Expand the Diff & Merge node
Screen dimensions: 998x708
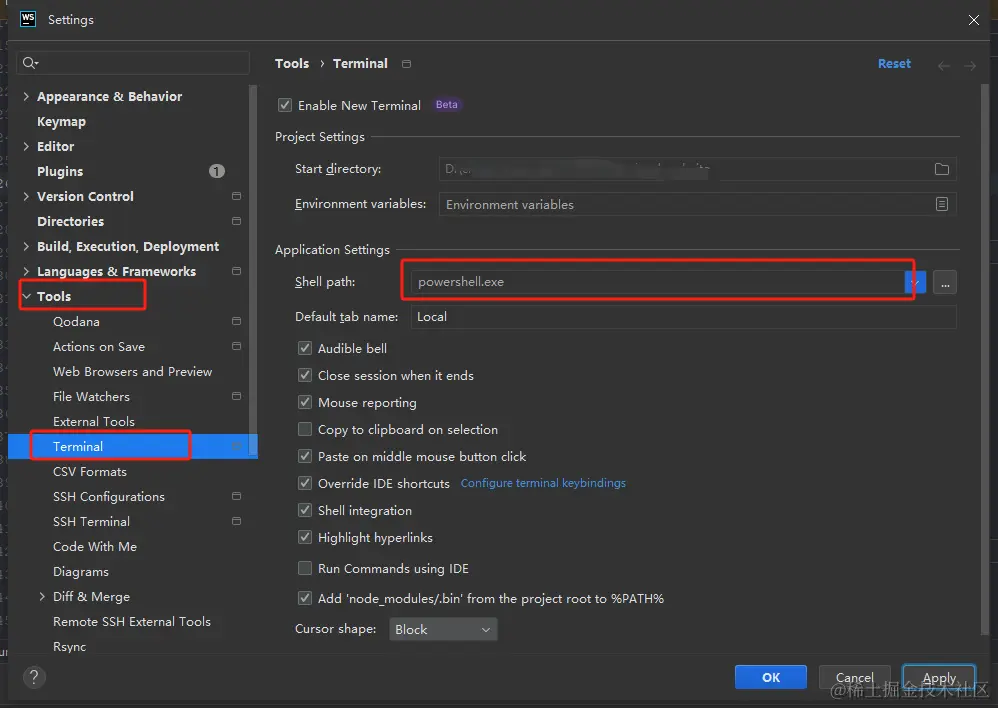(x=42, y=597)
